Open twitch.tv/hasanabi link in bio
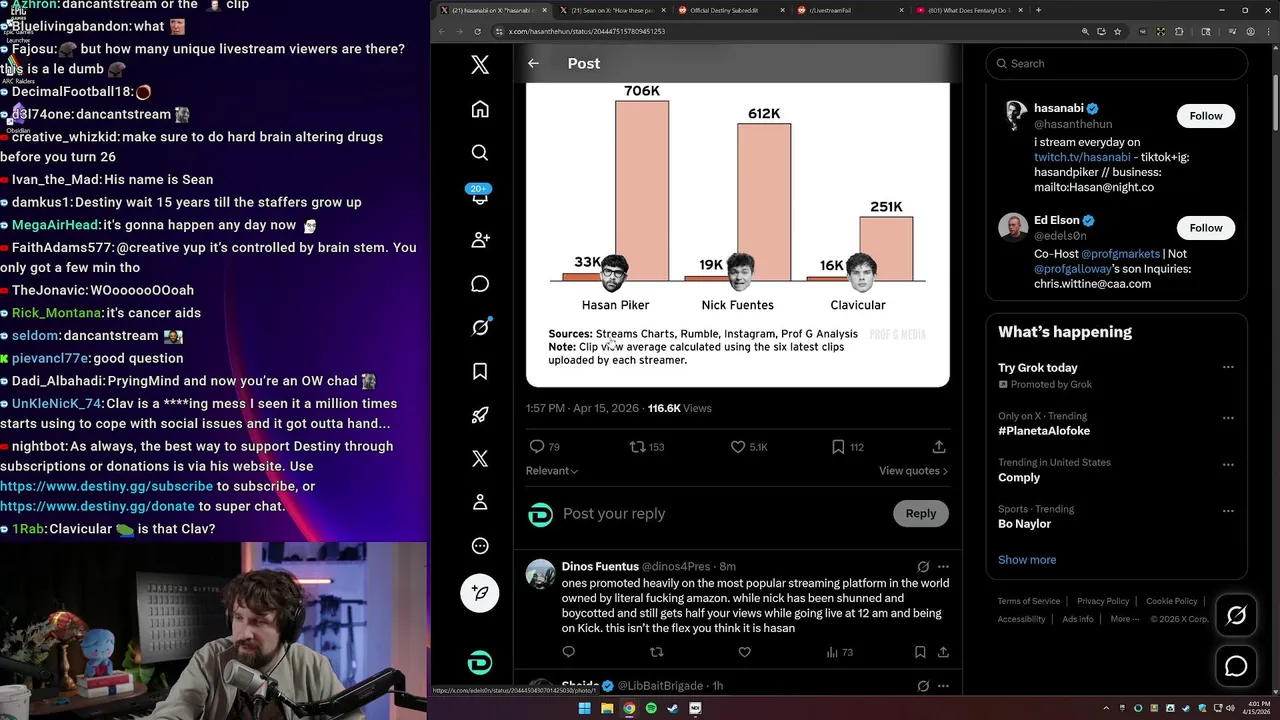Screen dimensions: 1280x720 [1082, 157]
